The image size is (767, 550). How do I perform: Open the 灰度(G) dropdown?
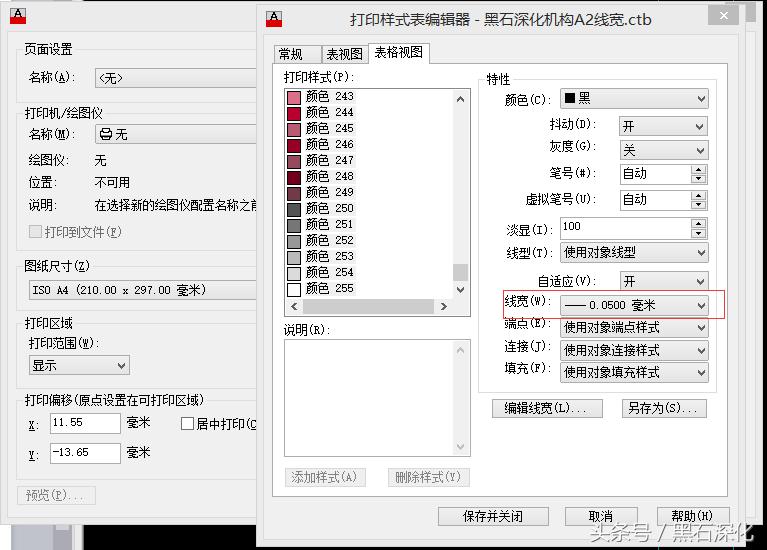tap(664, 150)
